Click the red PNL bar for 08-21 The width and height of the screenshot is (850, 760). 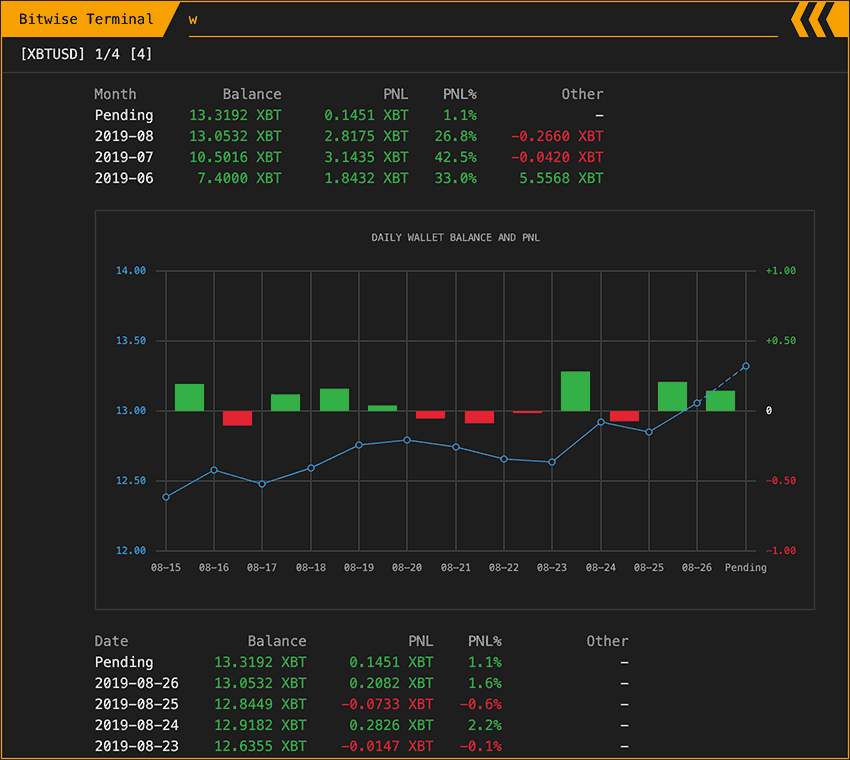click(480, 417)
